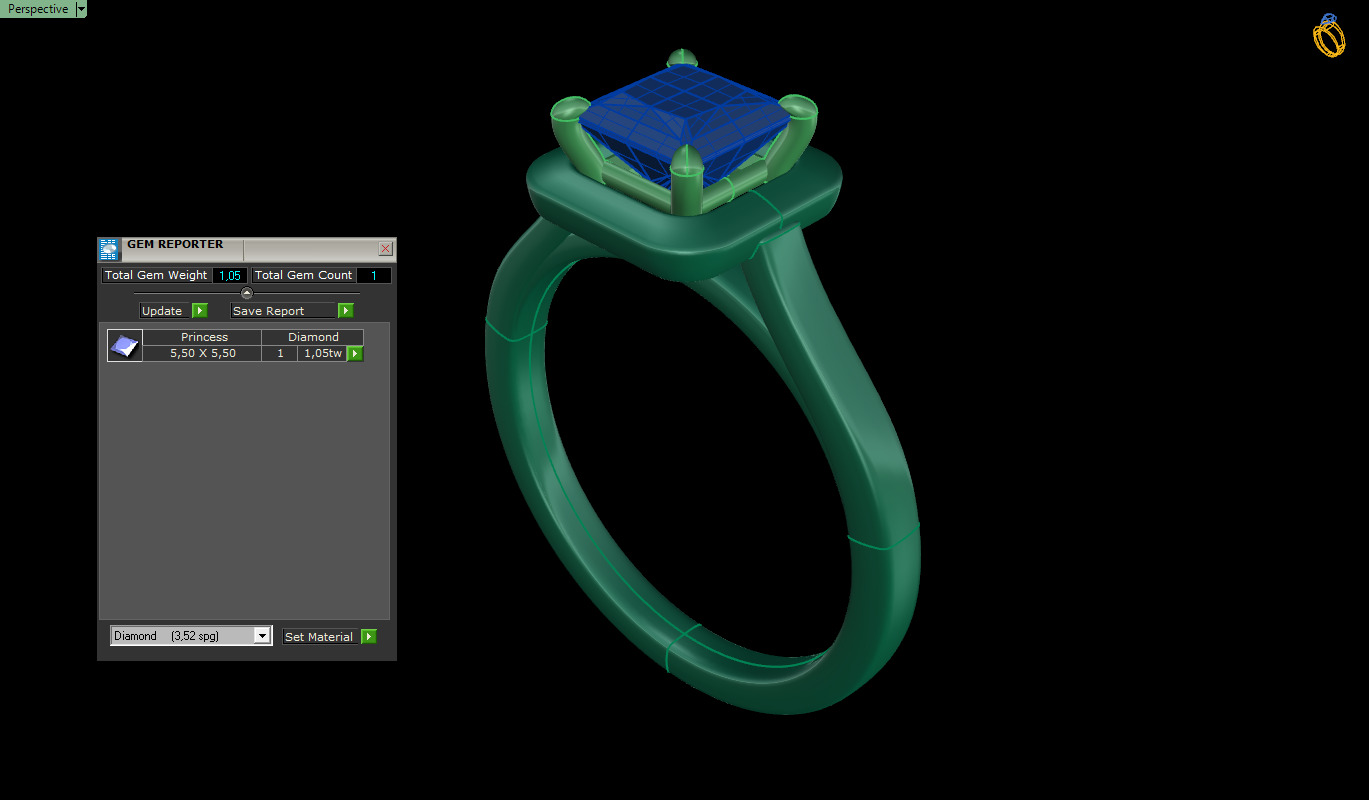This screenshot has height=800, width=1369.
Task: Click the Diamond header cell in the gem table
Action: (x=313, y=337)
